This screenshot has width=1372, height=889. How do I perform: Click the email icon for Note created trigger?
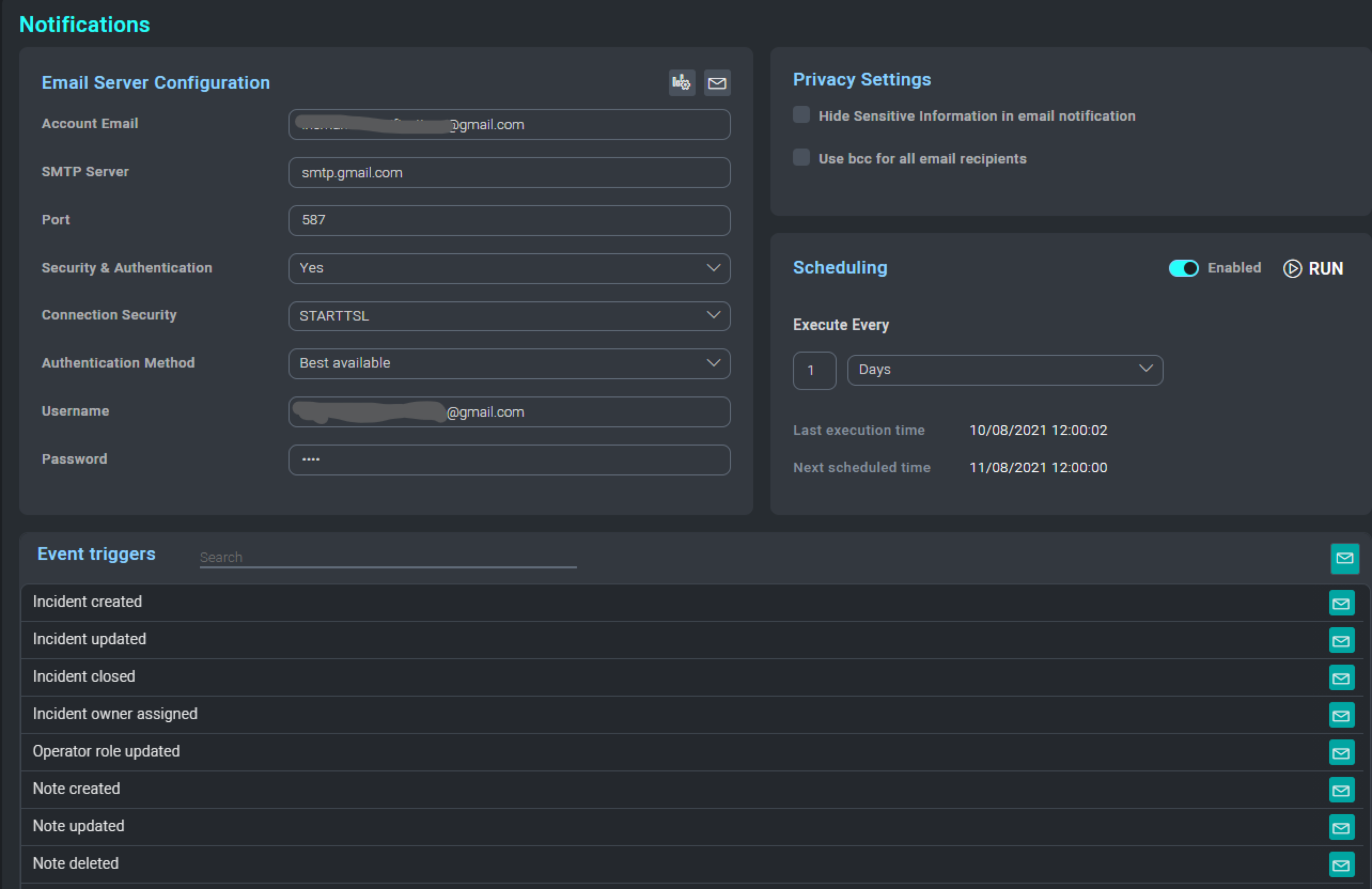(1342, 790)
